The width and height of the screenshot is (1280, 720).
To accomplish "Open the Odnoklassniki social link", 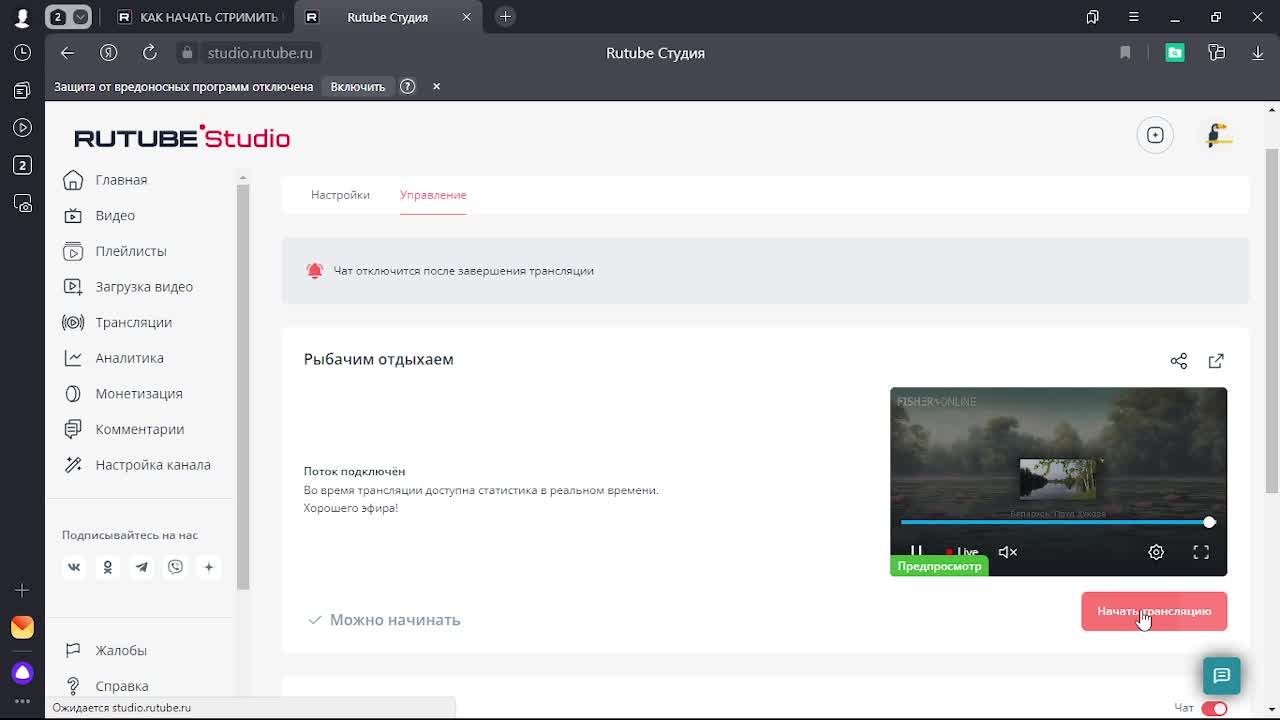I will pos(108,567).
